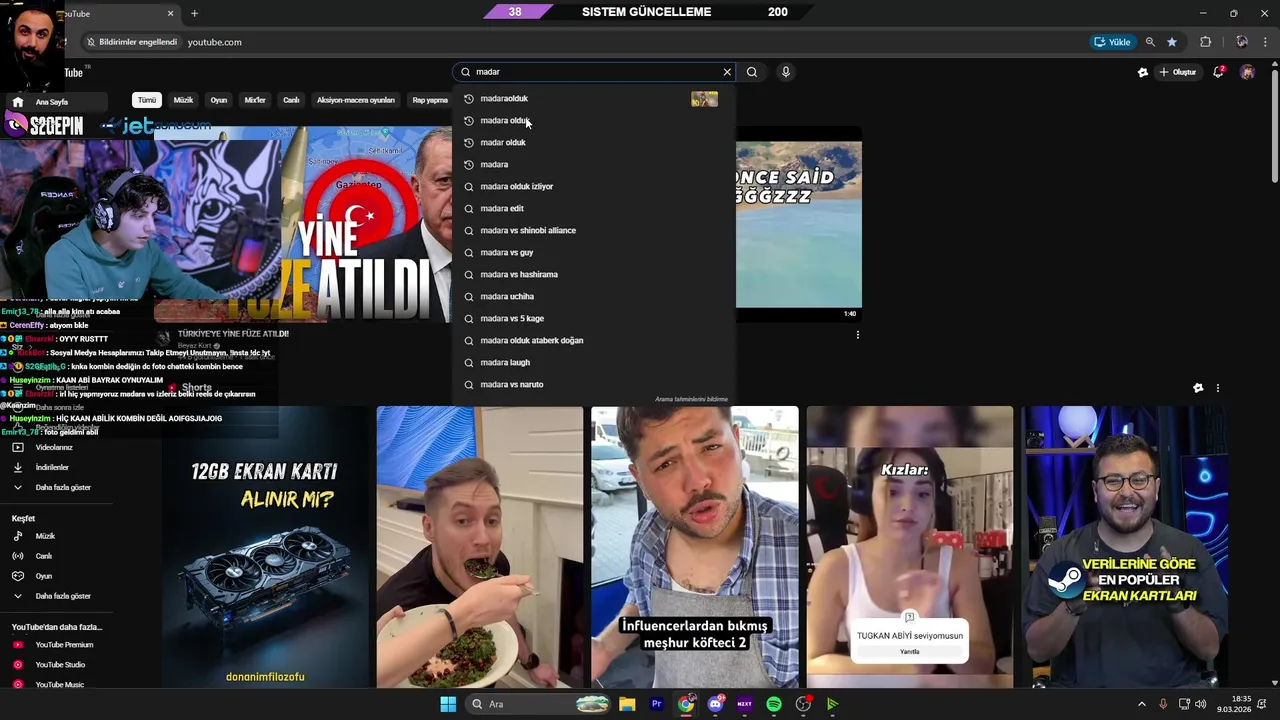Open YouTube Premium link in sidebar
The width and height of the screenshot is (1280, 720).
(x=64, y=645)
